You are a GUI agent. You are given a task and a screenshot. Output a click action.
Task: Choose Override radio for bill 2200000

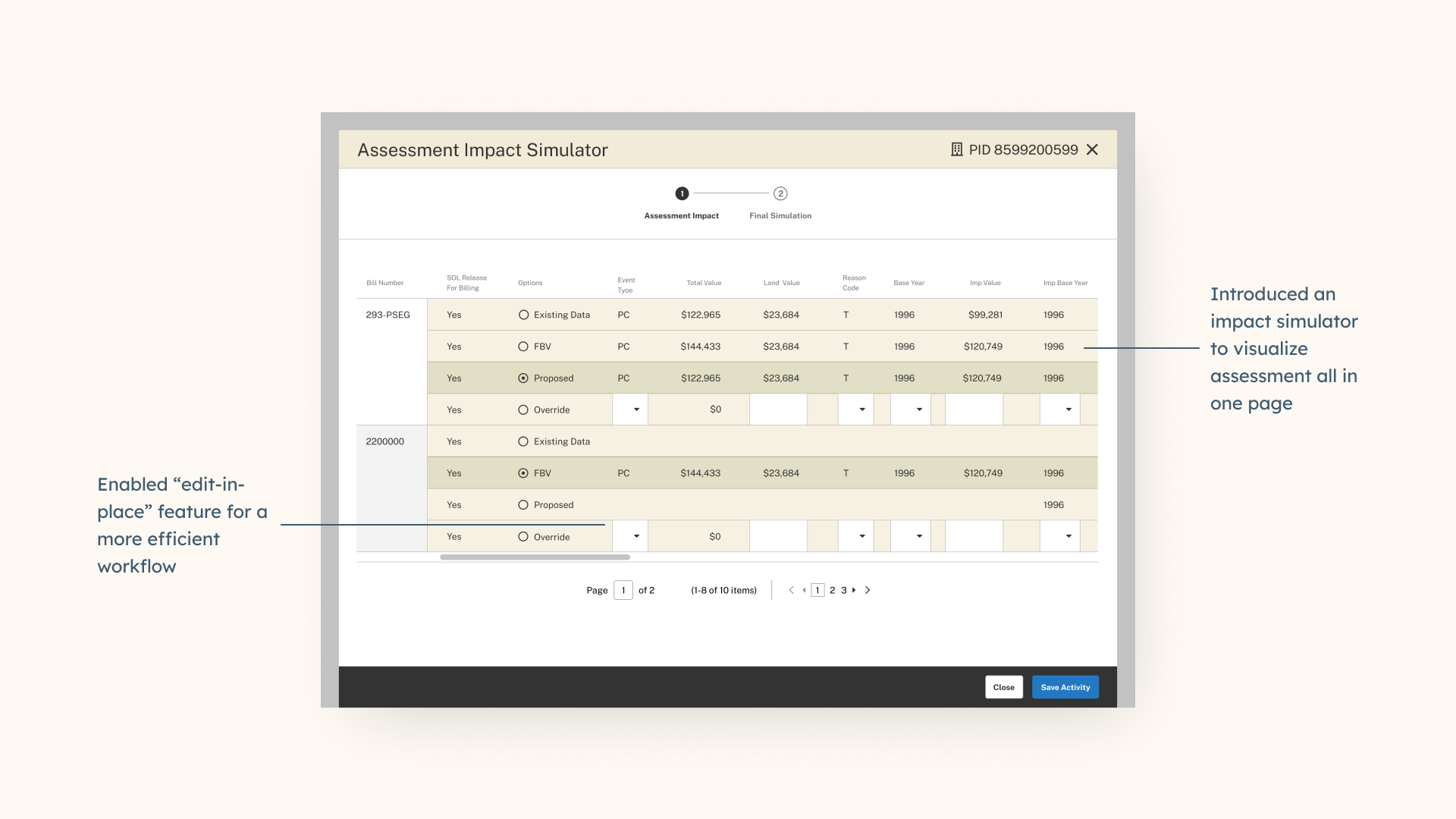[x=523, y=537]
